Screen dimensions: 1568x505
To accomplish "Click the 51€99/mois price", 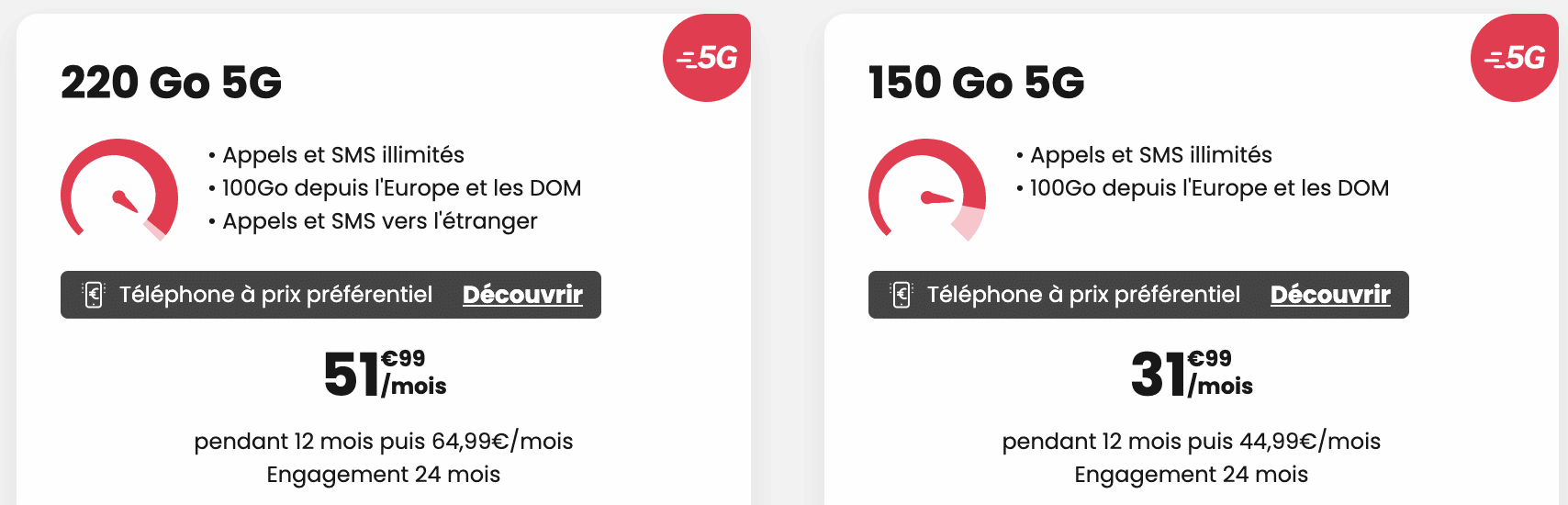I will click(385, 374).
